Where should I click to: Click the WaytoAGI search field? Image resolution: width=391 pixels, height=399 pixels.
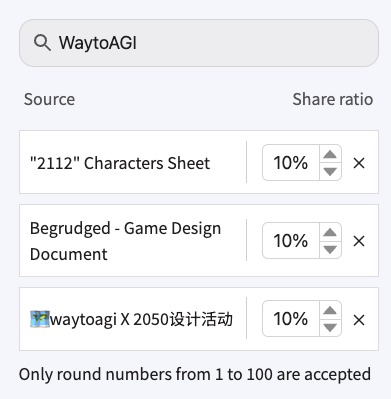point(199,43)
